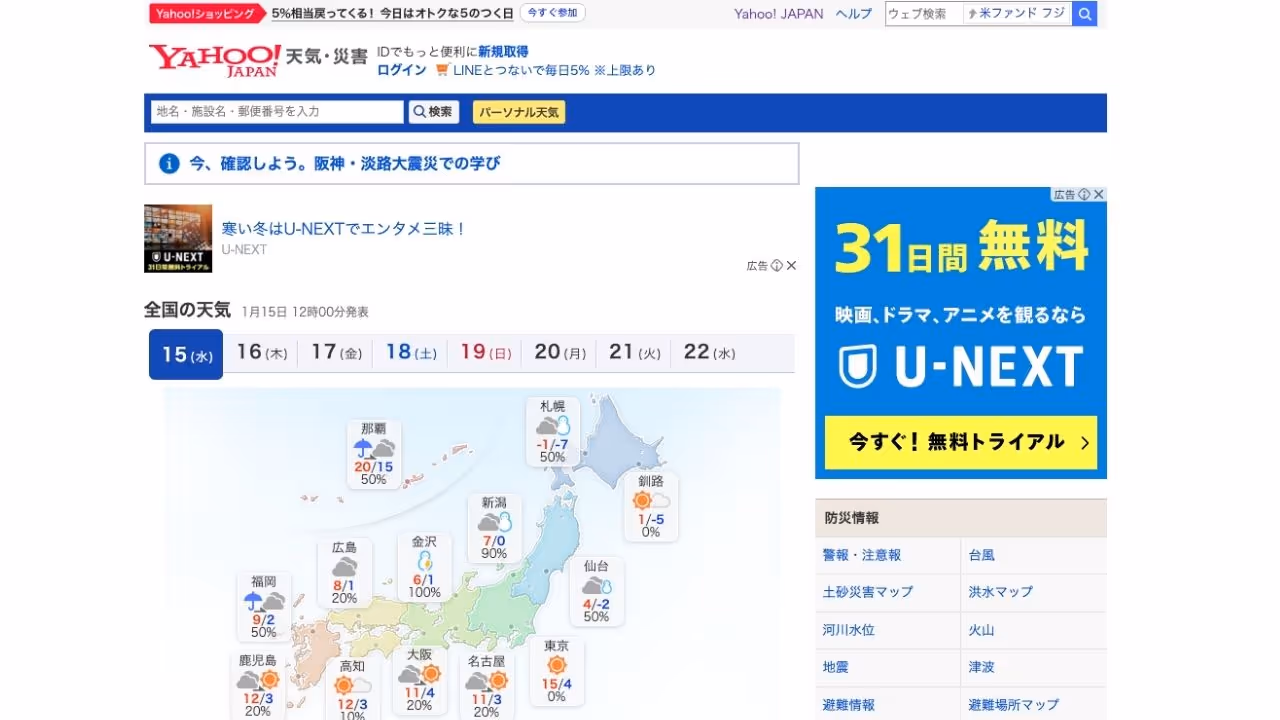Select the 15 (水) forecast tab
The image size is (1280, 720).
[x=186, y=354]
